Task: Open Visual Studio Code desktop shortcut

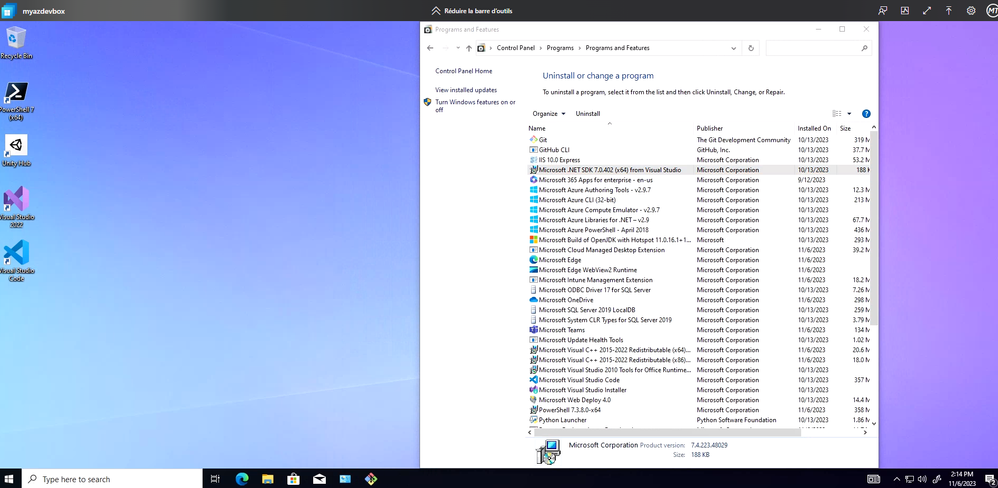Action: (x=16, y=261)
